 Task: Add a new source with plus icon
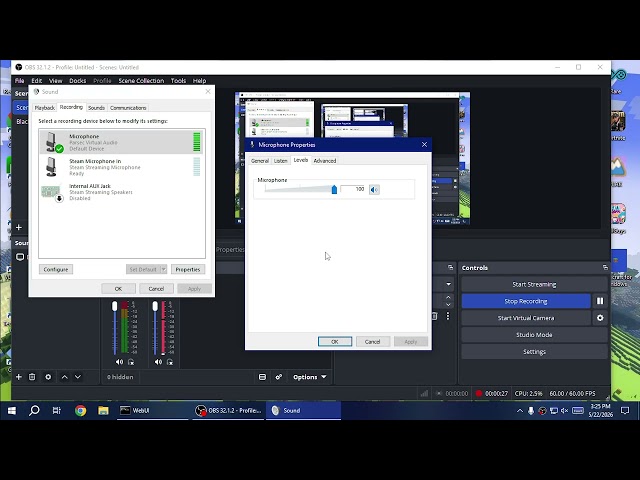click(19, 377)
